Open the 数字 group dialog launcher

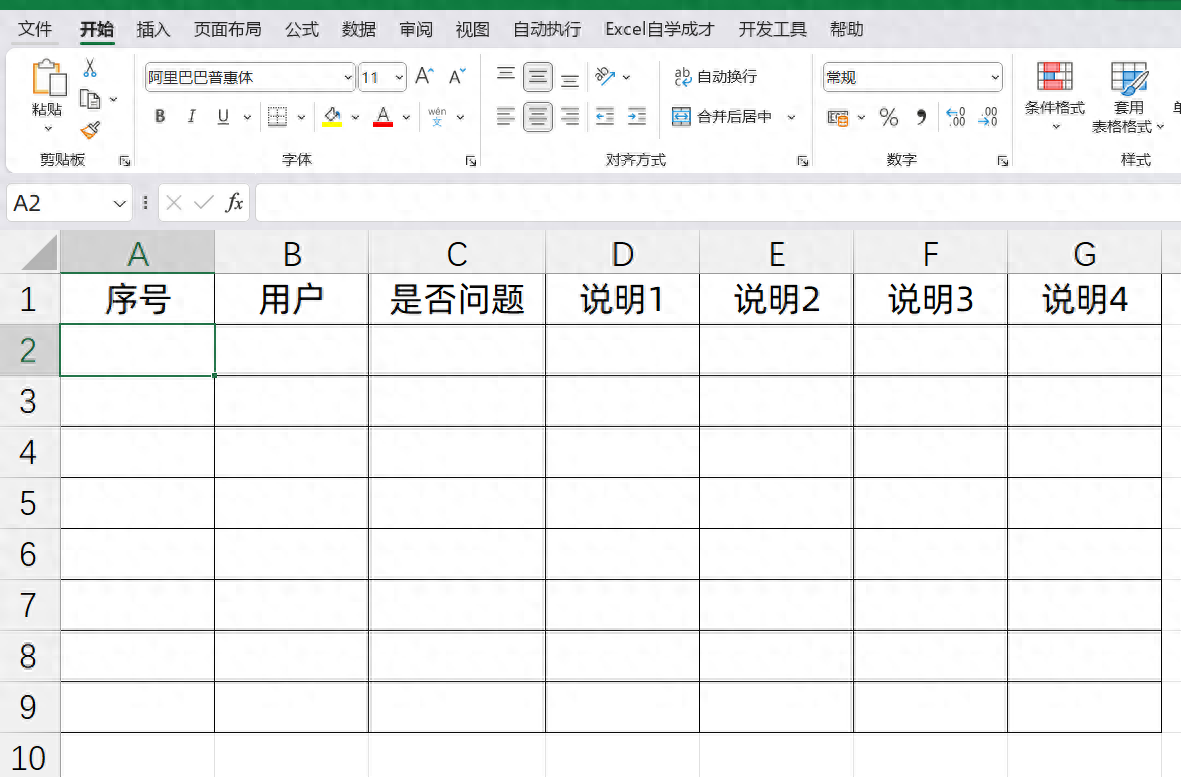1002,160
